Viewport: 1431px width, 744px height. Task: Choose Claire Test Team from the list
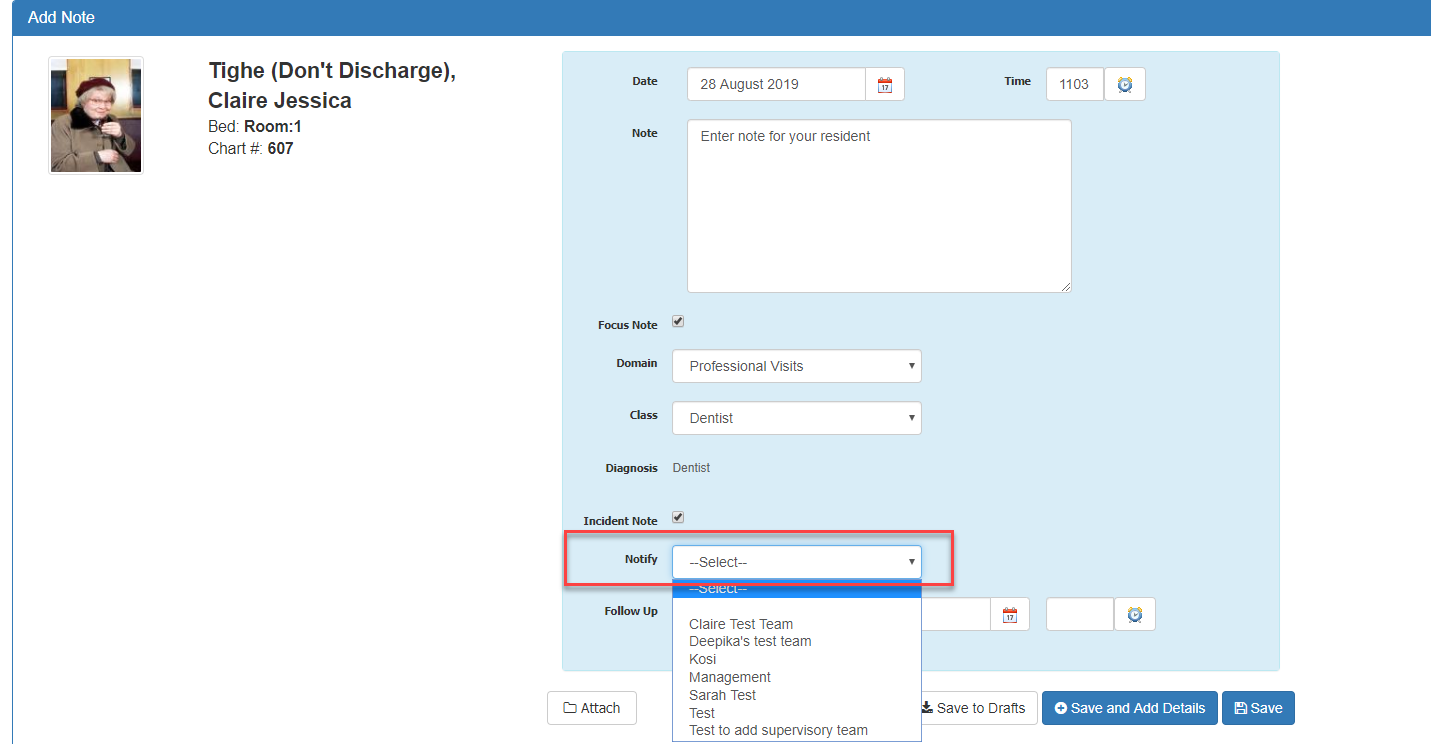pos(741,624)
